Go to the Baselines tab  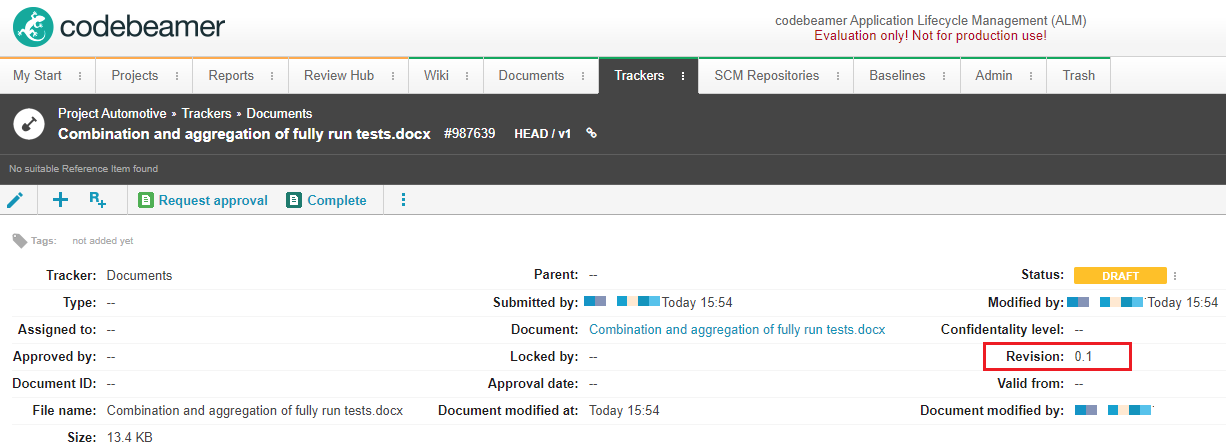(x=897, y=76)
